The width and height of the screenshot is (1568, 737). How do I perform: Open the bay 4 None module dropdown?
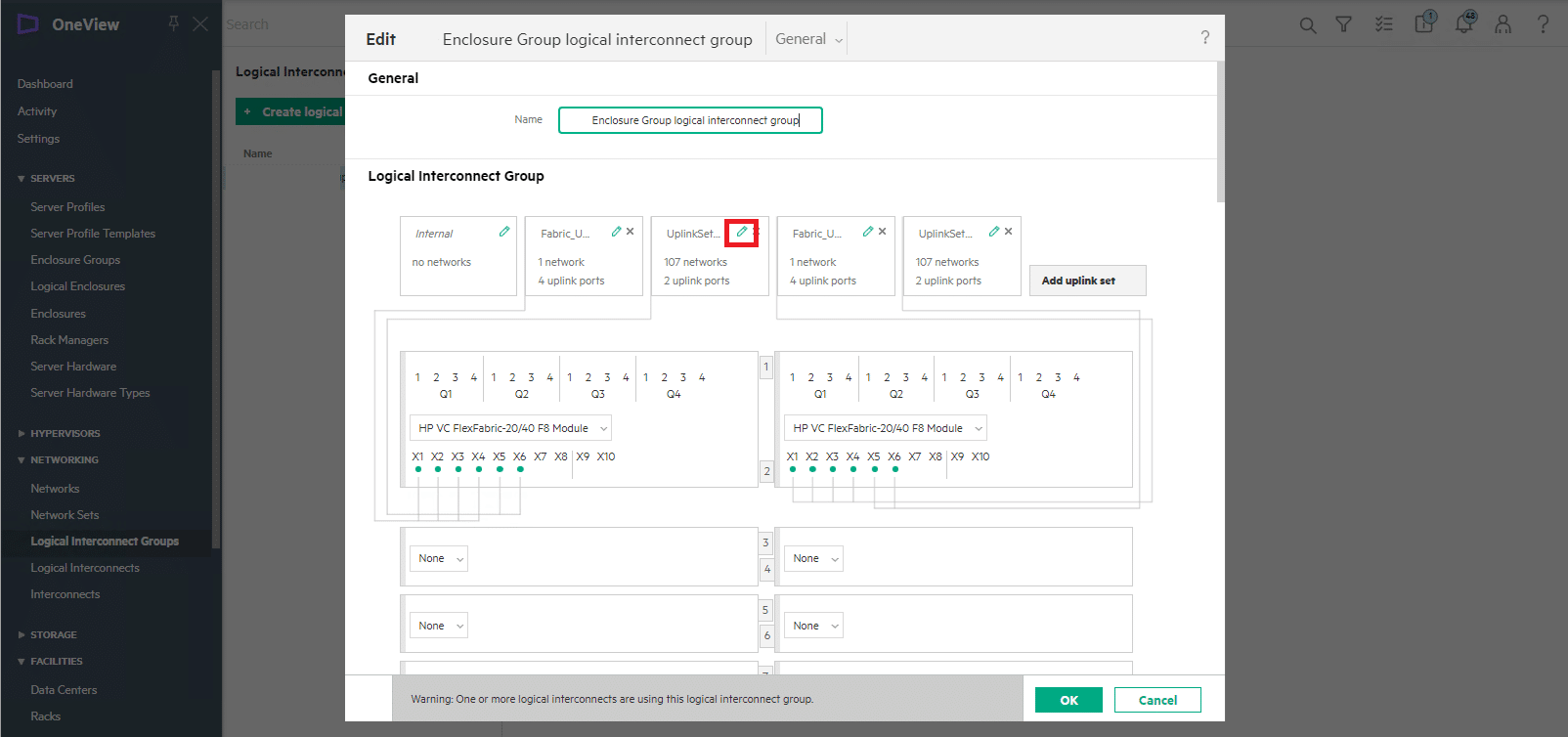[x=813, y=558]
